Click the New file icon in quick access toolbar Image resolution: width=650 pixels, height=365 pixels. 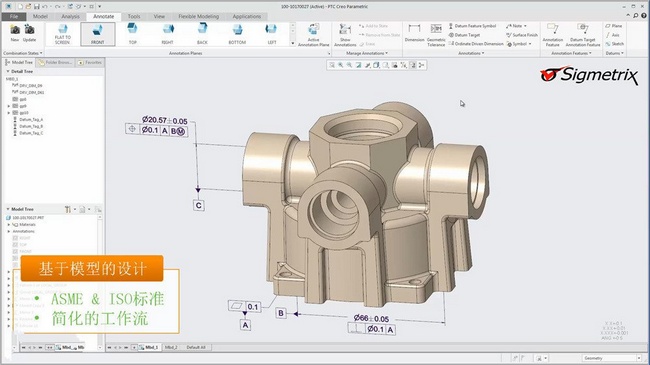[x=20, y=7]
